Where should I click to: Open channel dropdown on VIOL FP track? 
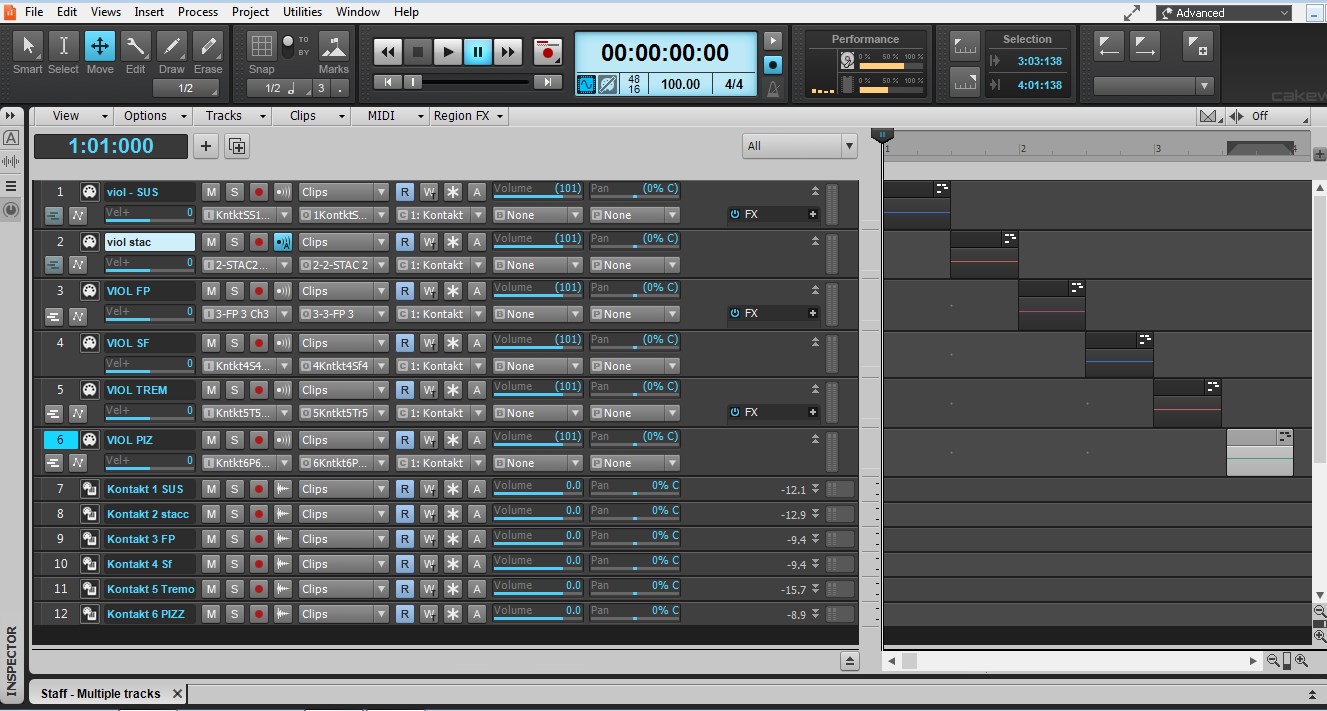click(x=440, y=314)
